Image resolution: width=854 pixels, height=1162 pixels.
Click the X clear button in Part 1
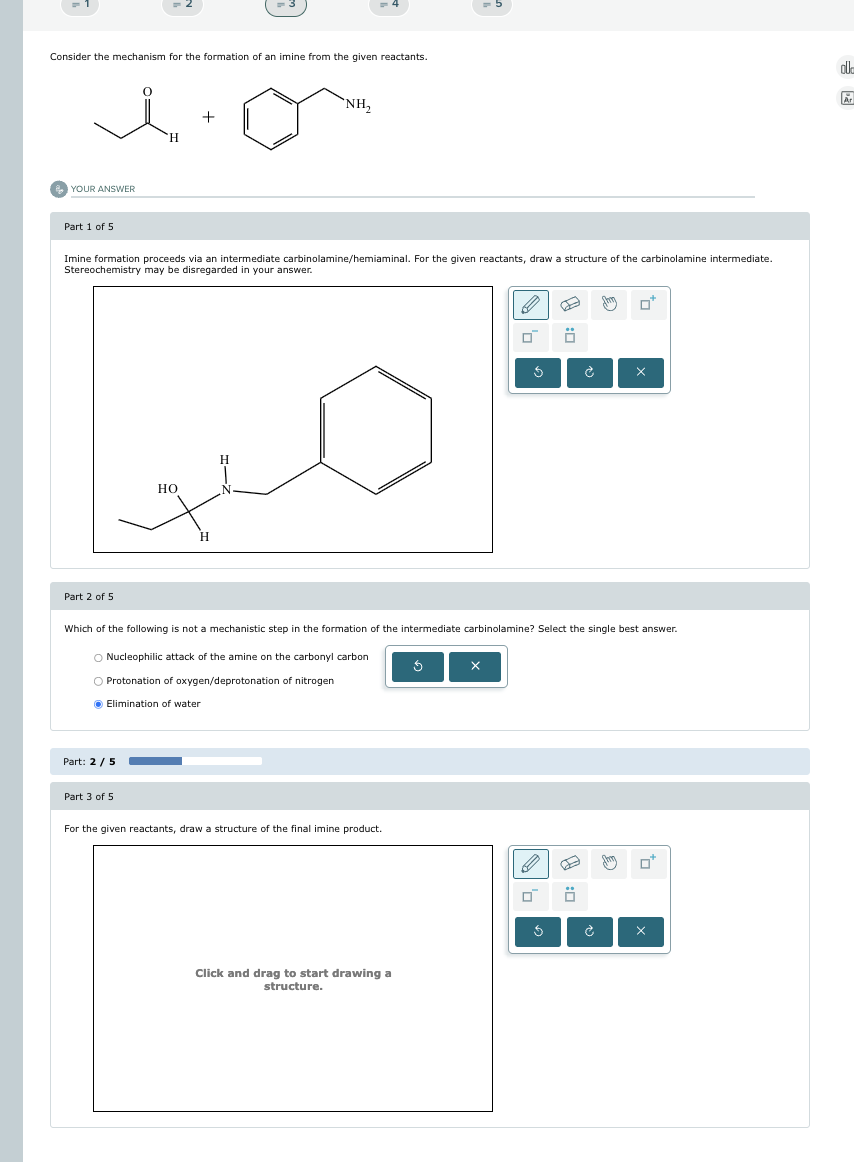pos(640,372)
